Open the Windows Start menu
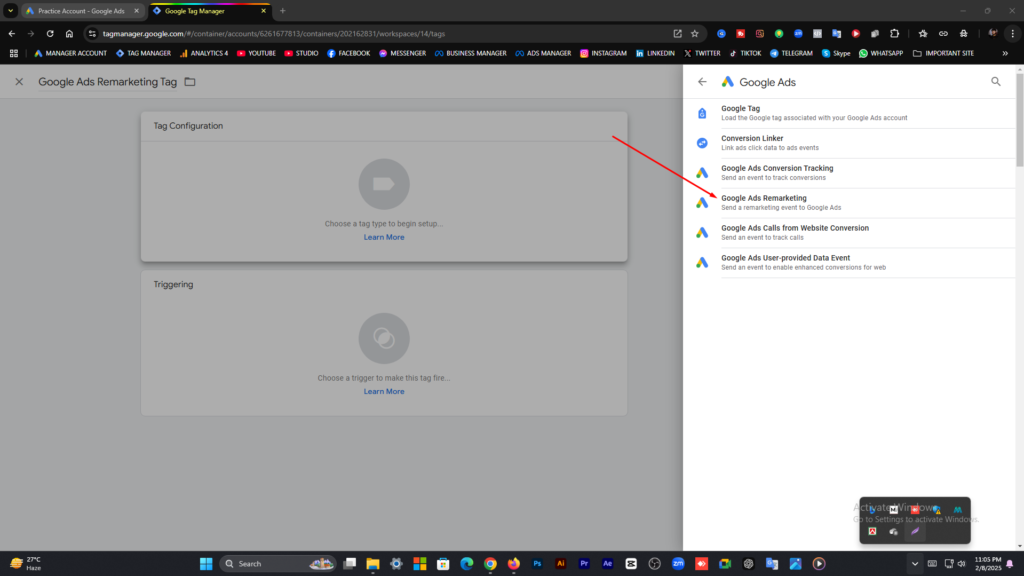This screenshot has width=1024, height=576. [x=206, y=564]
